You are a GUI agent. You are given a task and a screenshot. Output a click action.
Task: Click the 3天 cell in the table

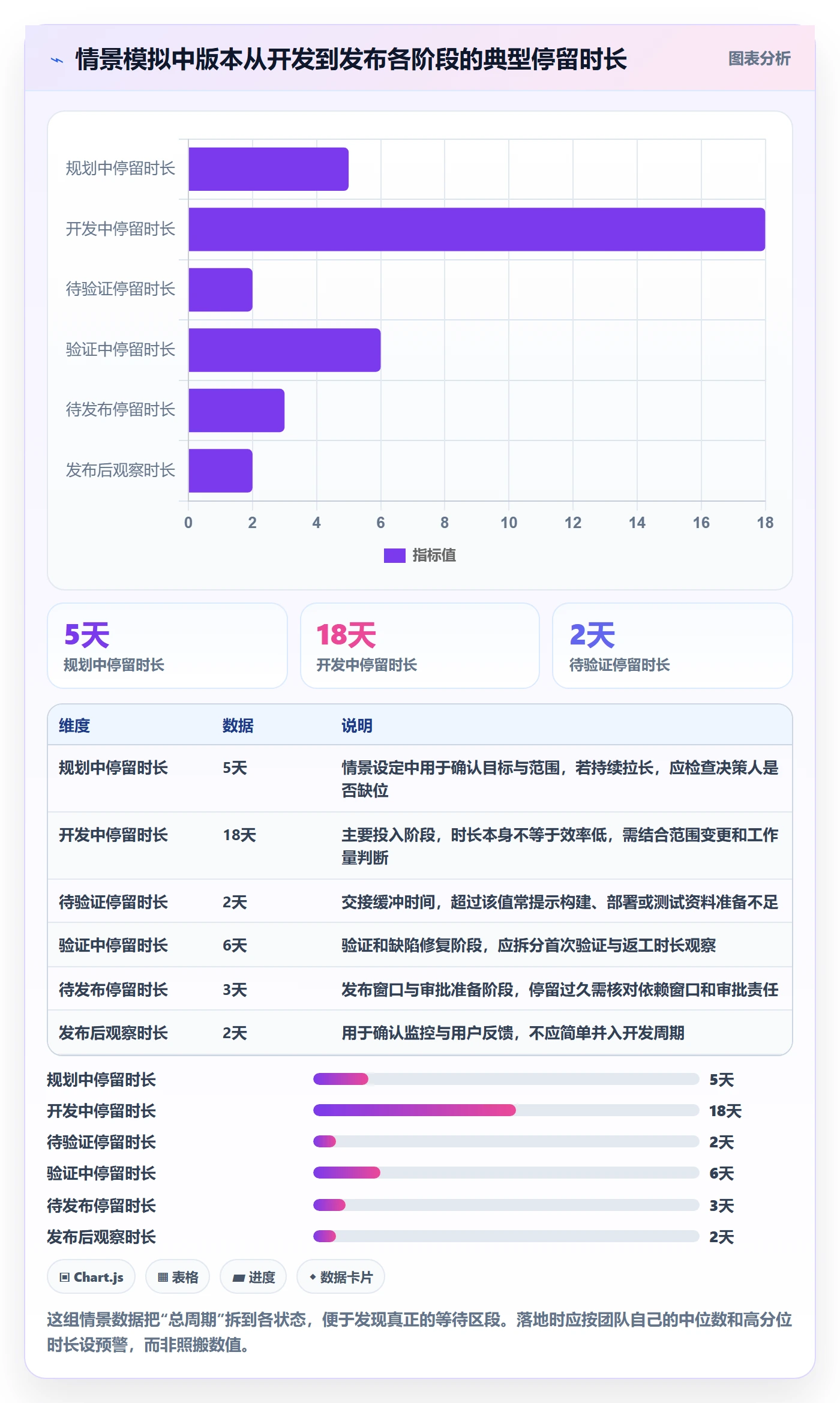[235, 990]
